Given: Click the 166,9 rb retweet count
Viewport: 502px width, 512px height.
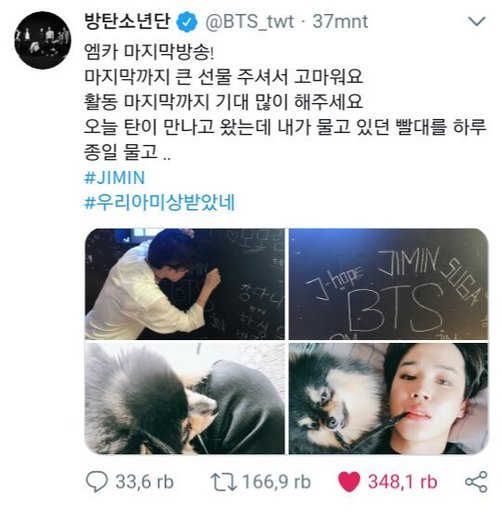Looking at the screenshot, I should pos(276,482).
